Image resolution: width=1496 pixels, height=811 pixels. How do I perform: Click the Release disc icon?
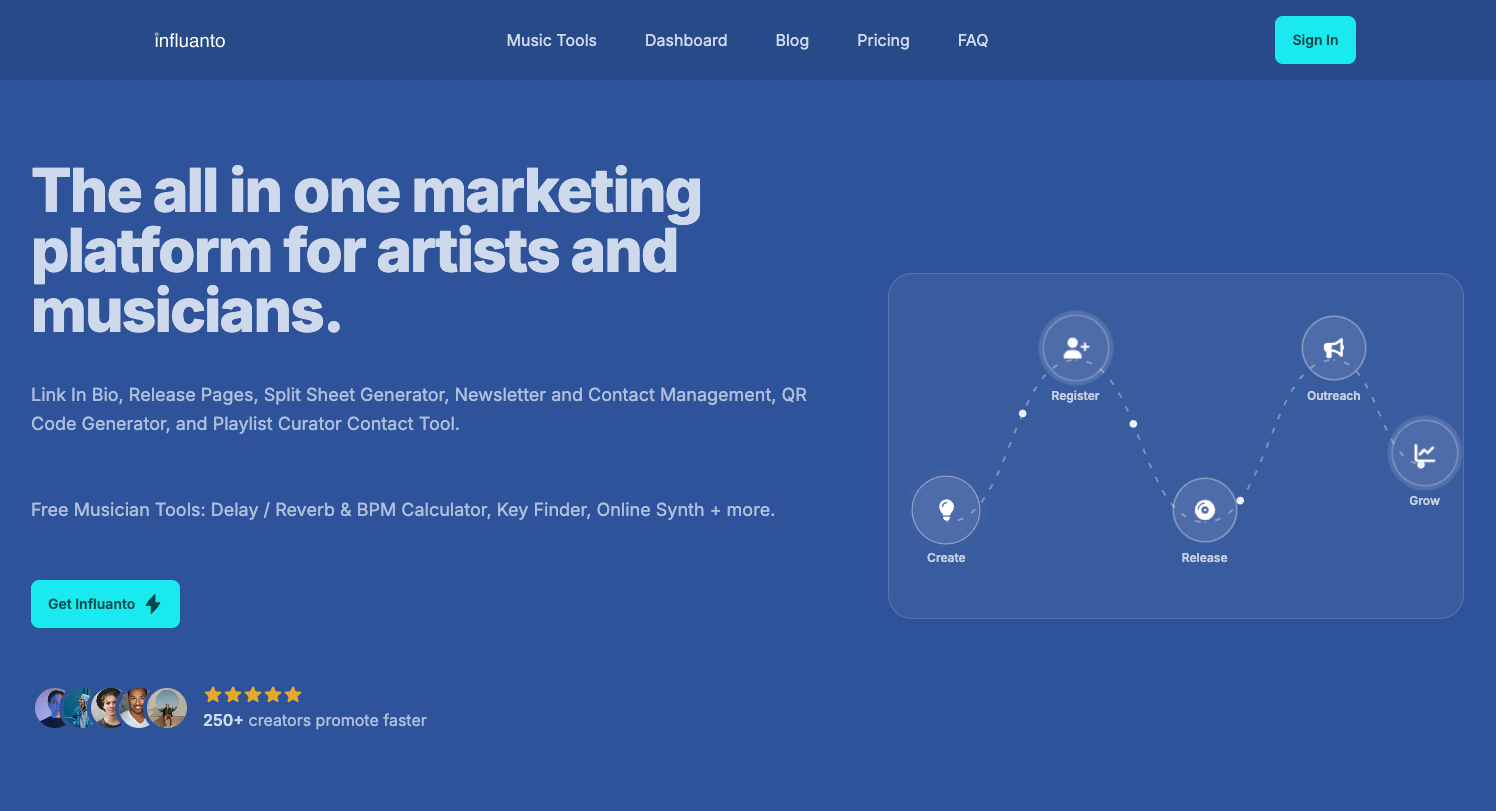(x=1205, y=510)
